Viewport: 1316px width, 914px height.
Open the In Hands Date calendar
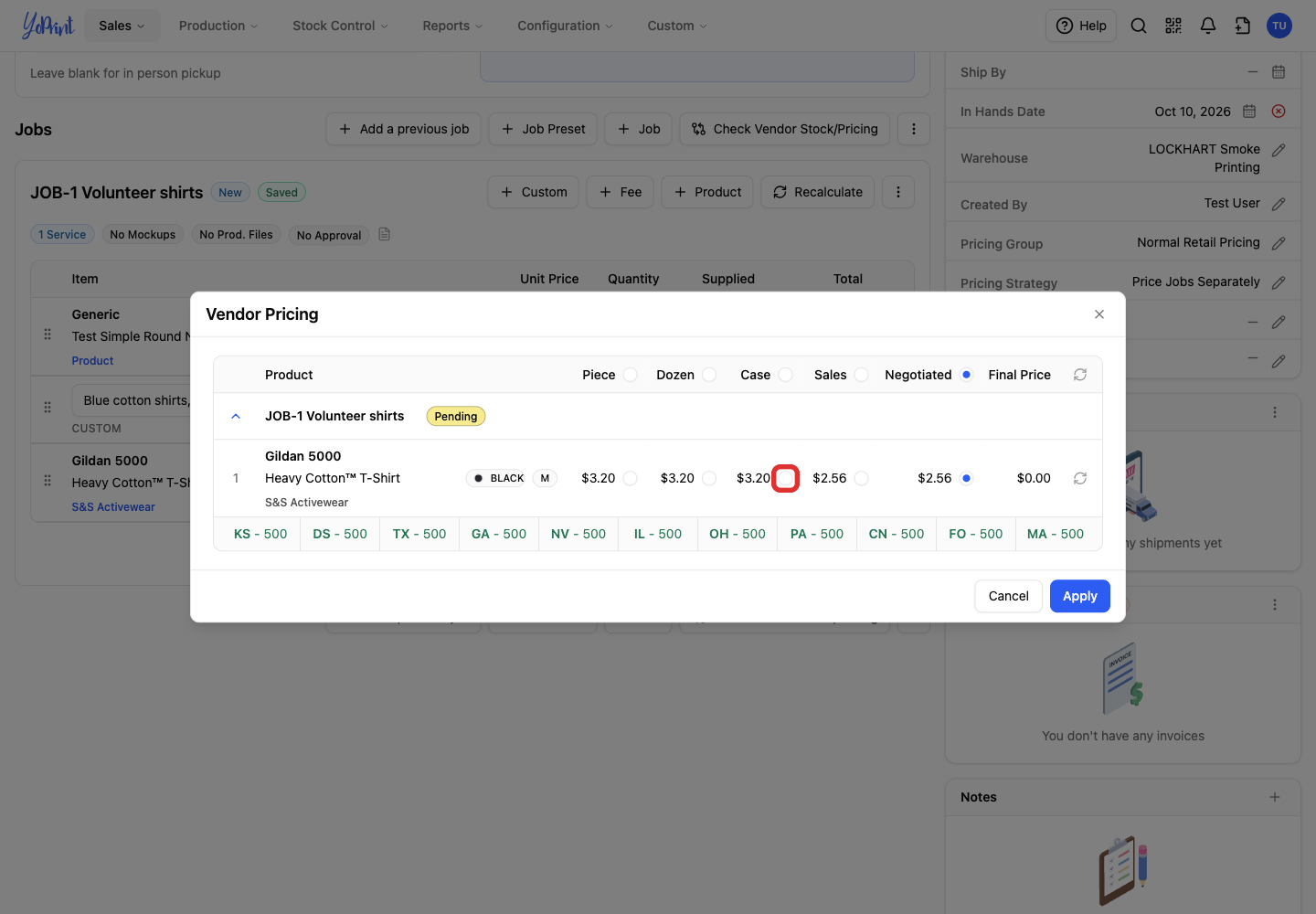coord(1249,112)
